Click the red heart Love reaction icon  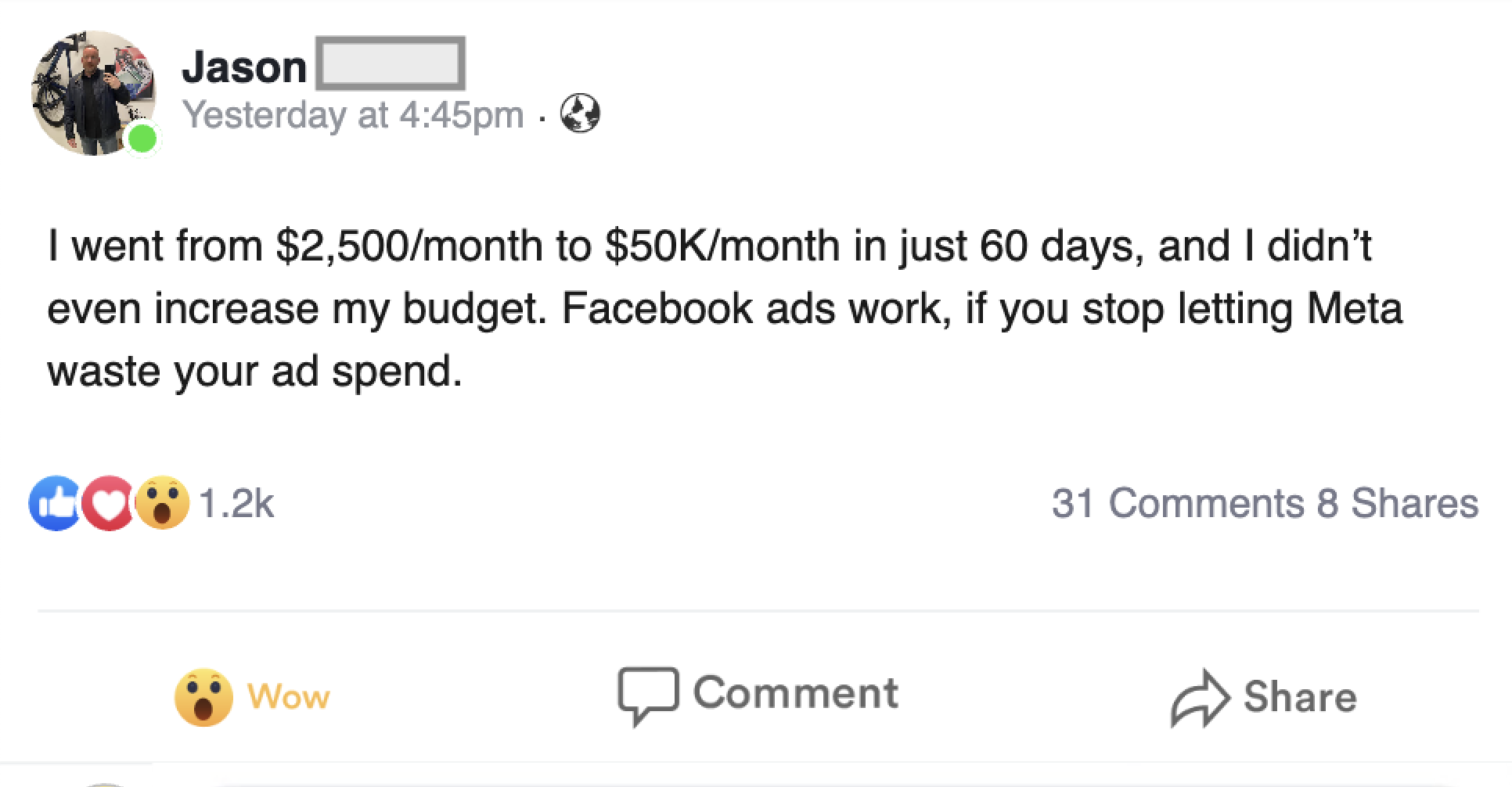pos(108,503)
